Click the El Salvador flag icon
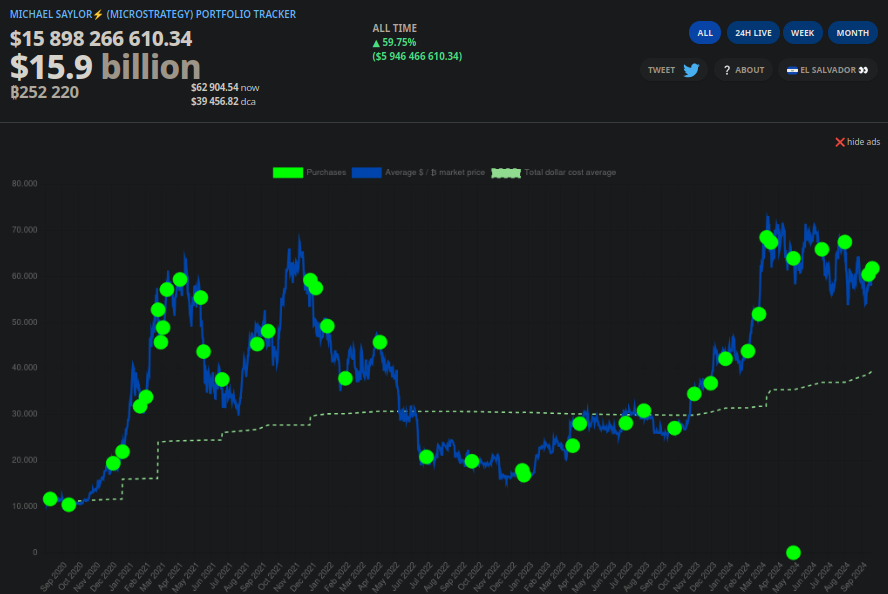Image resolution: width=888 pixels, height=594 pixels. pos(791,70)
